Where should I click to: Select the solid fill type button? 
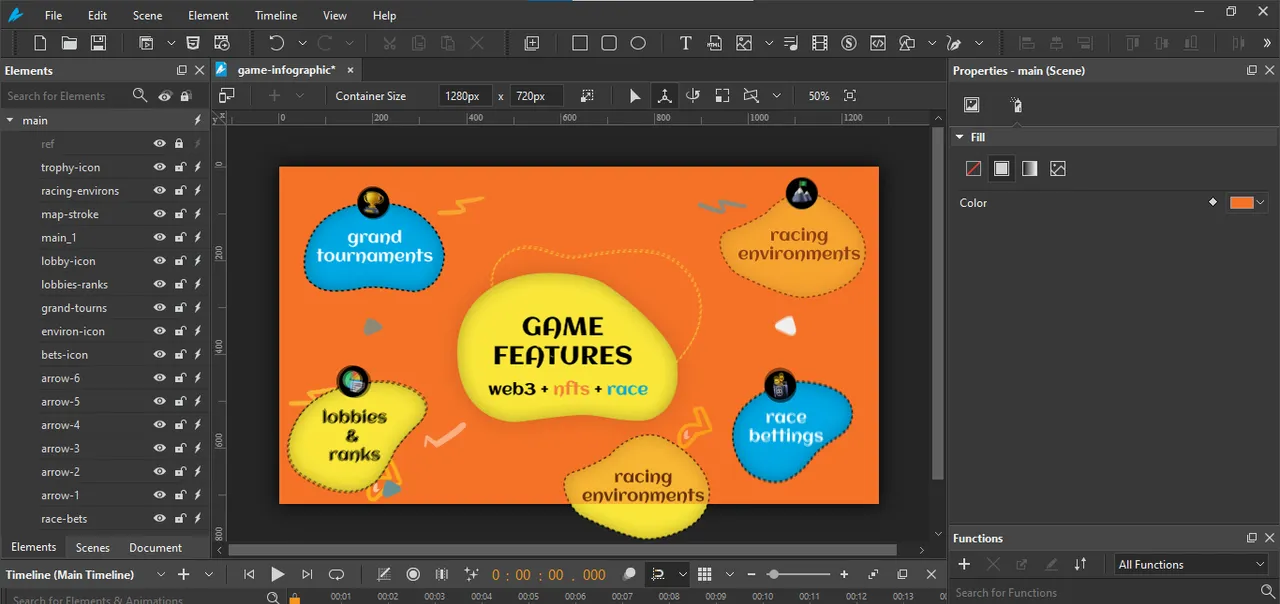click(1001, 169)
